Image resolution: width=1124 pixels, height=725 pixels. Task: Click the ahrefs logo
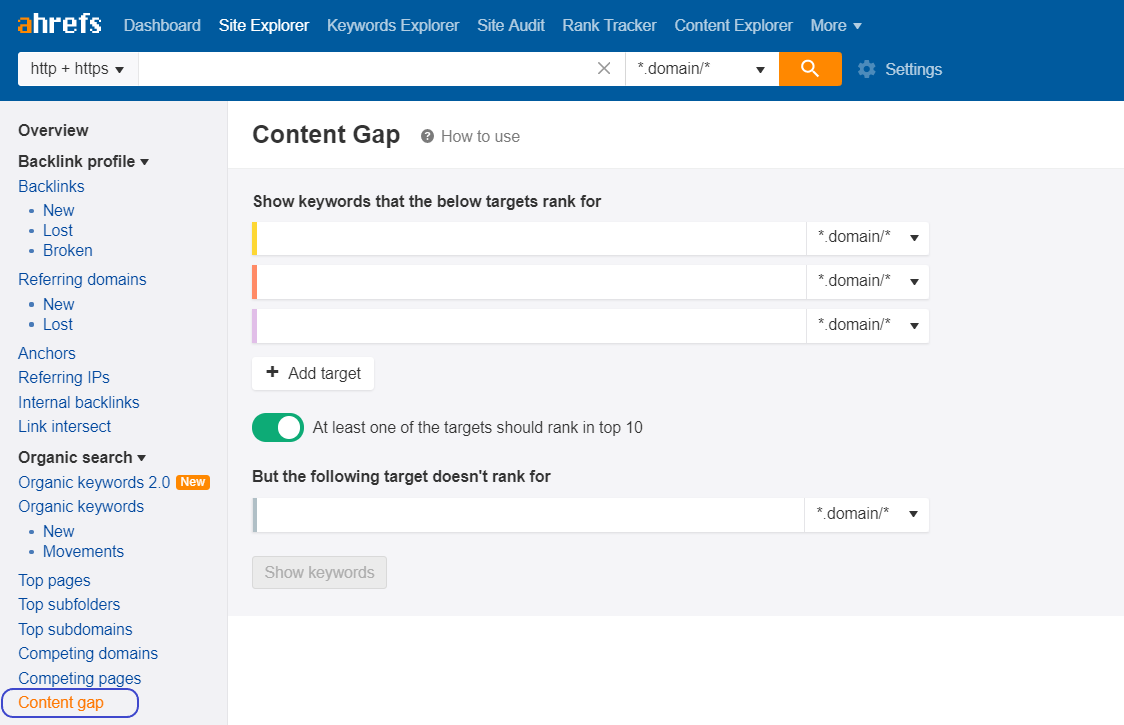[59, 25]
